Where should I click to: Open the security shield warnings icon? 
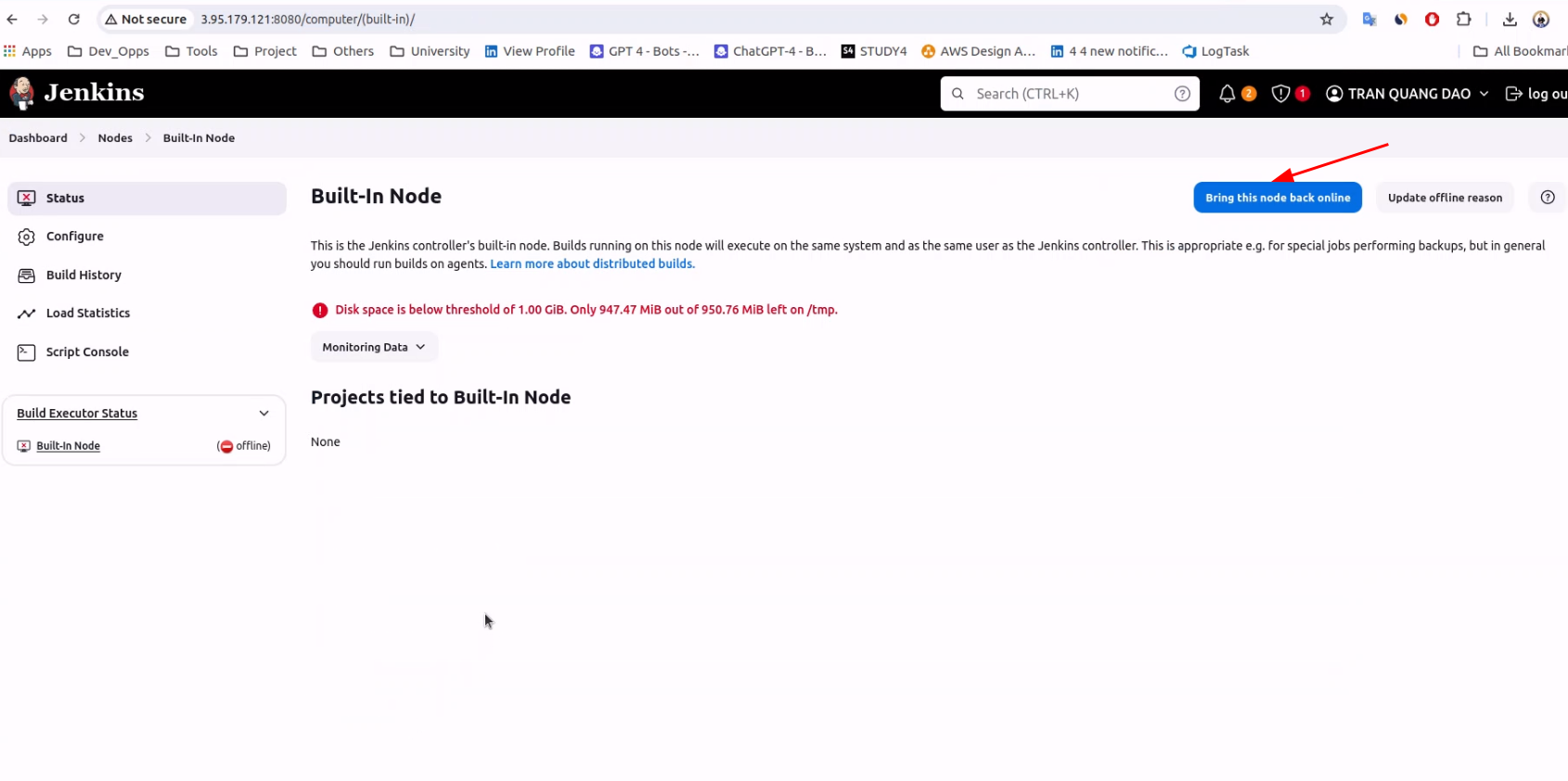(1280, 94)
